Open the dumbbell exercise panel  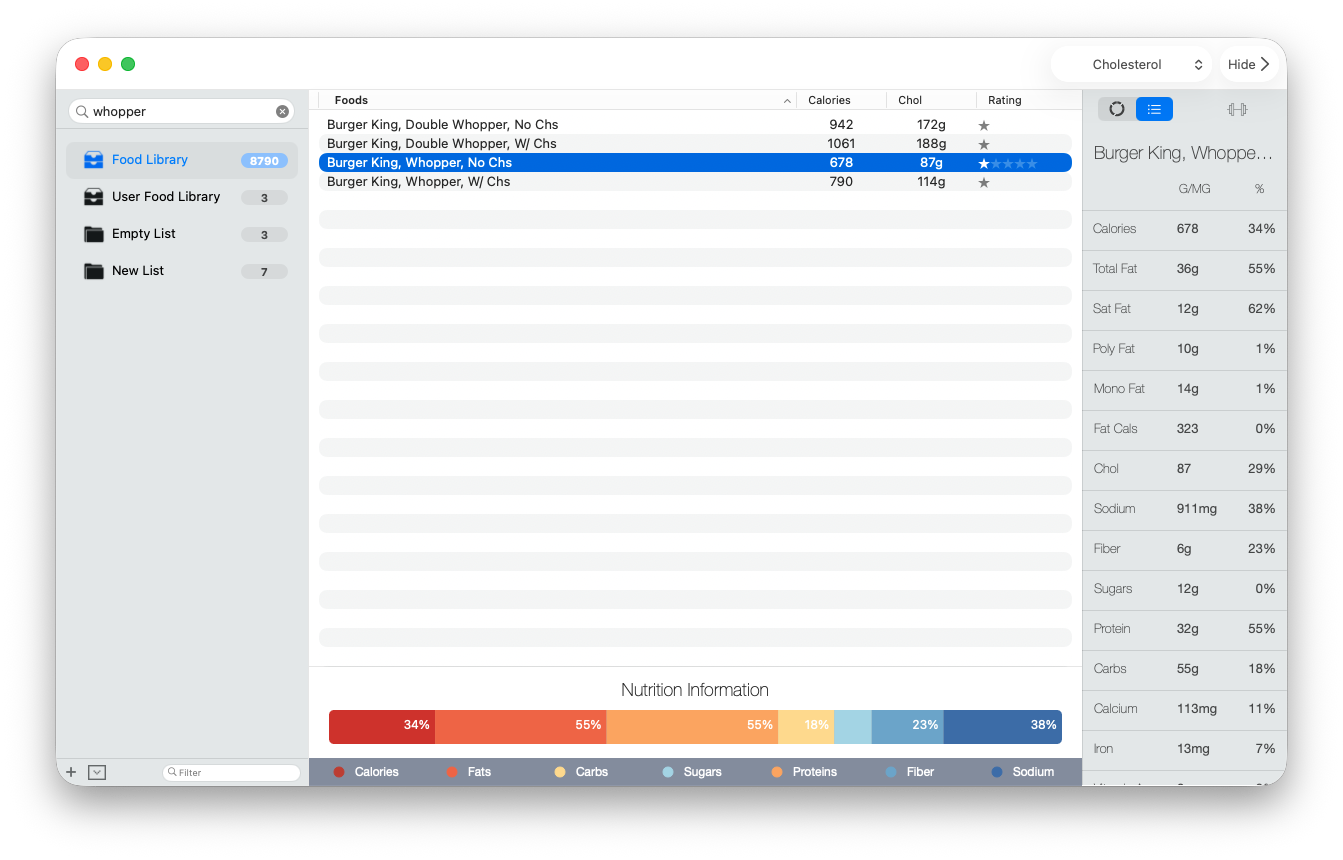click(1237, 109)
